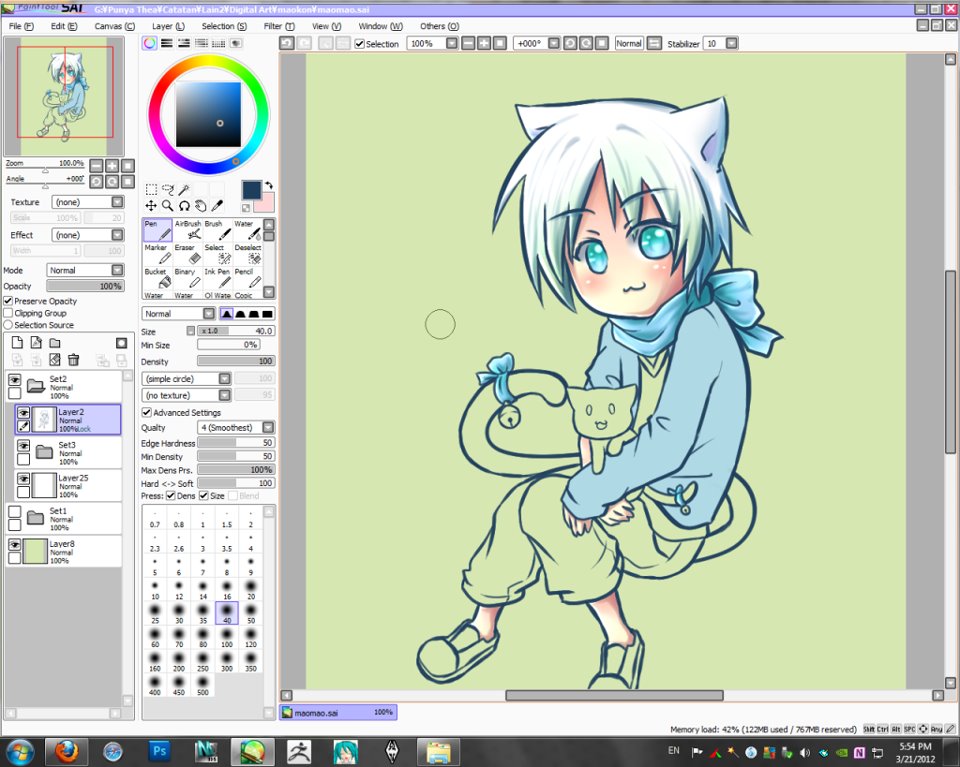Image resolution: width=960 pixels, height=767 pixels.
Task: Select the Eraser tool
Action: pyautogui.click(x=188, y=254)
